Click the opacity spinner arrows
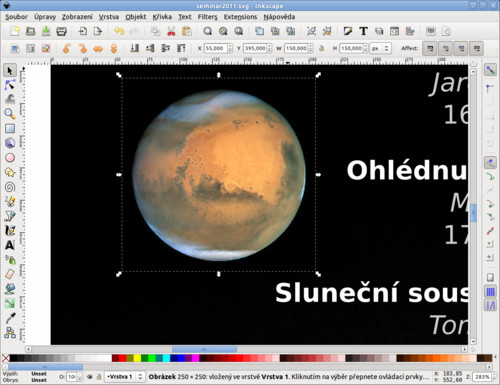The image size is (500, 385). click(x=79, y=377)
